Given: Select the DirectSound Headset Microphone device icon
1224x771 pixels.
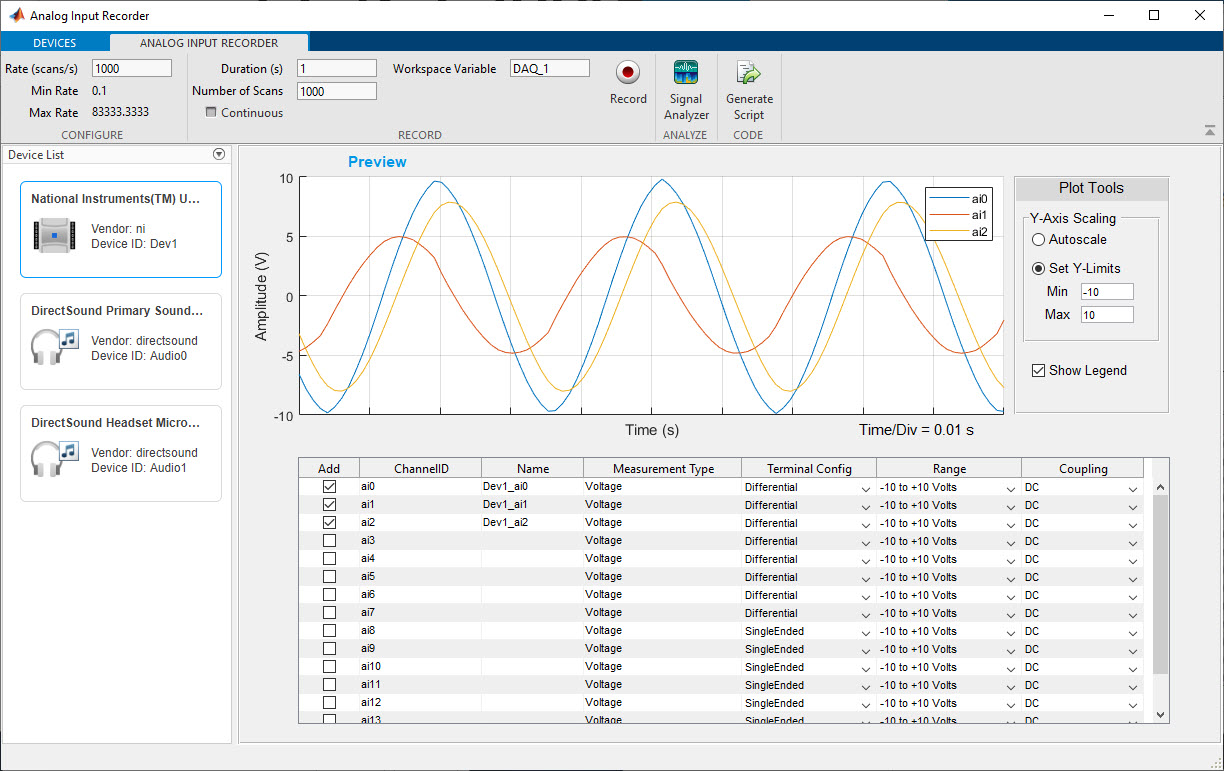Looking at the screenshot, I should pyautogui.click(x=54, y=459).
